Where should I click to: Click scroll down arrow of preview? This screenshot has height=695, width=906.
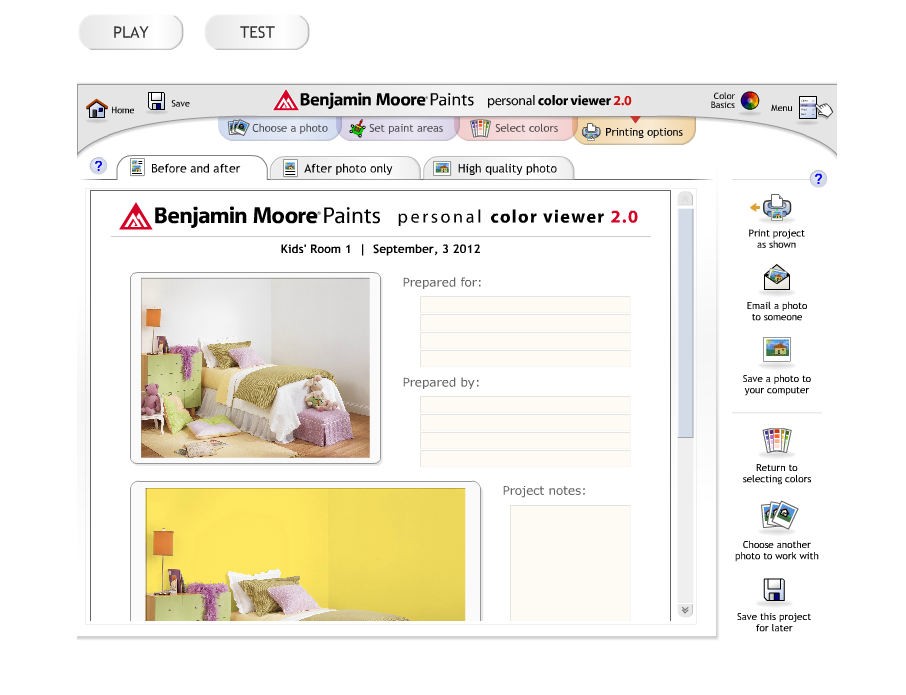tap(685, 610)
